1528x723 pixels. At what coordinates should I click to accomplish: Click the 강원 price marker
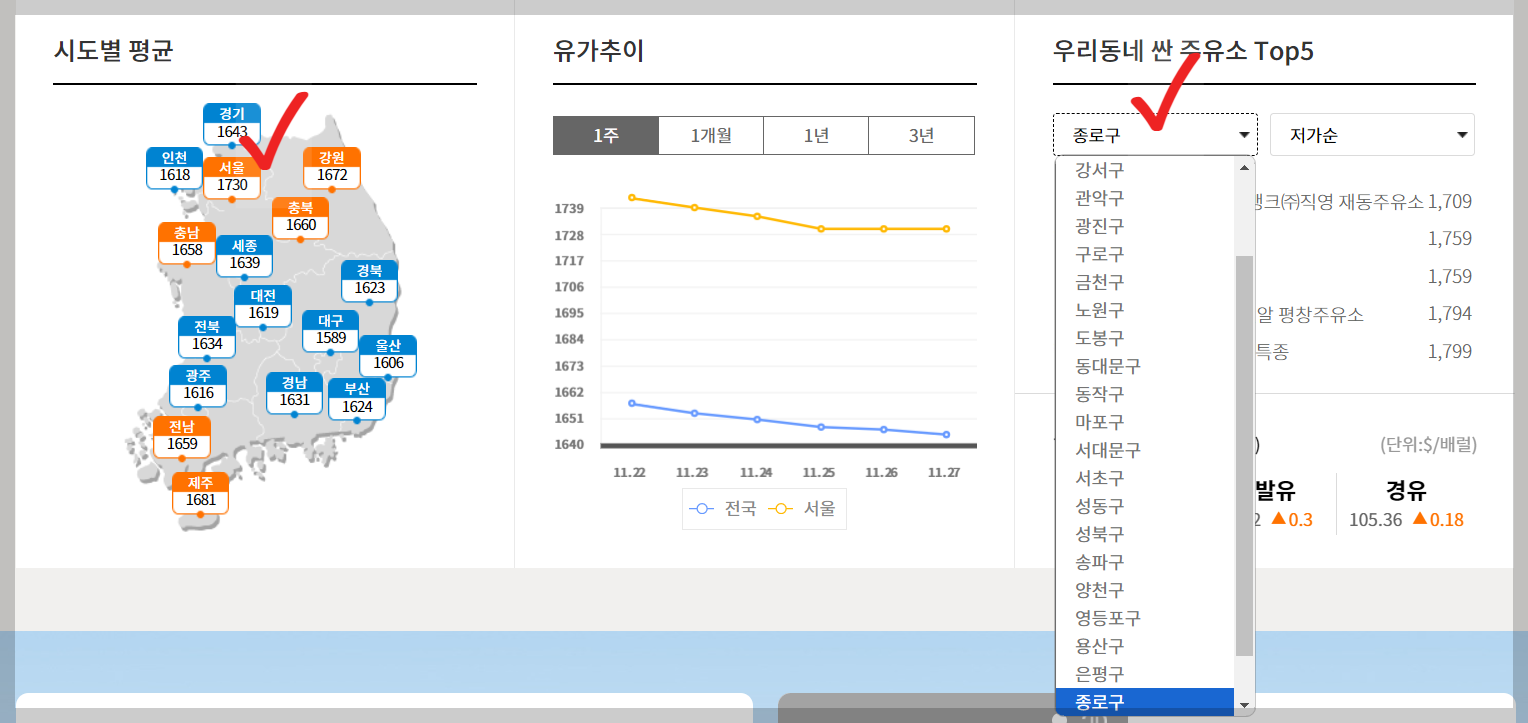(x=331, y=166)
